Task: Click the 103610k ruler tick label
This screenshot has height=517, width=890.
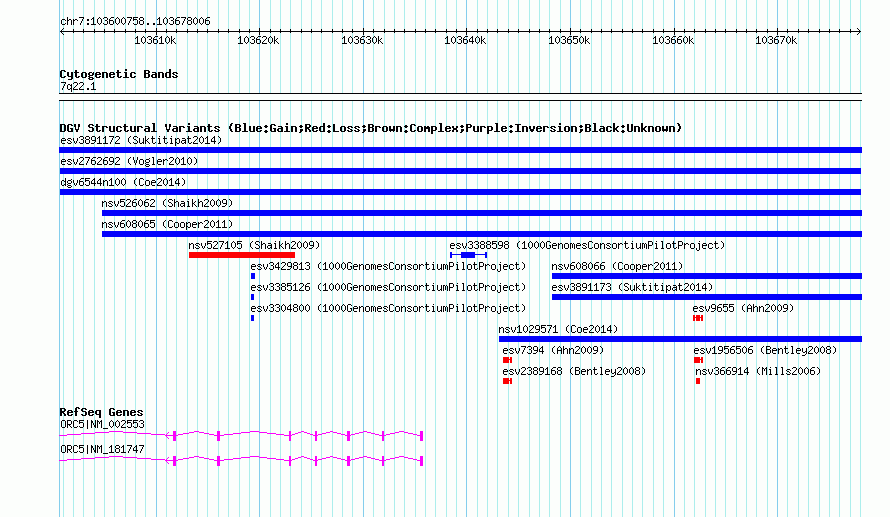Action: 155,41
